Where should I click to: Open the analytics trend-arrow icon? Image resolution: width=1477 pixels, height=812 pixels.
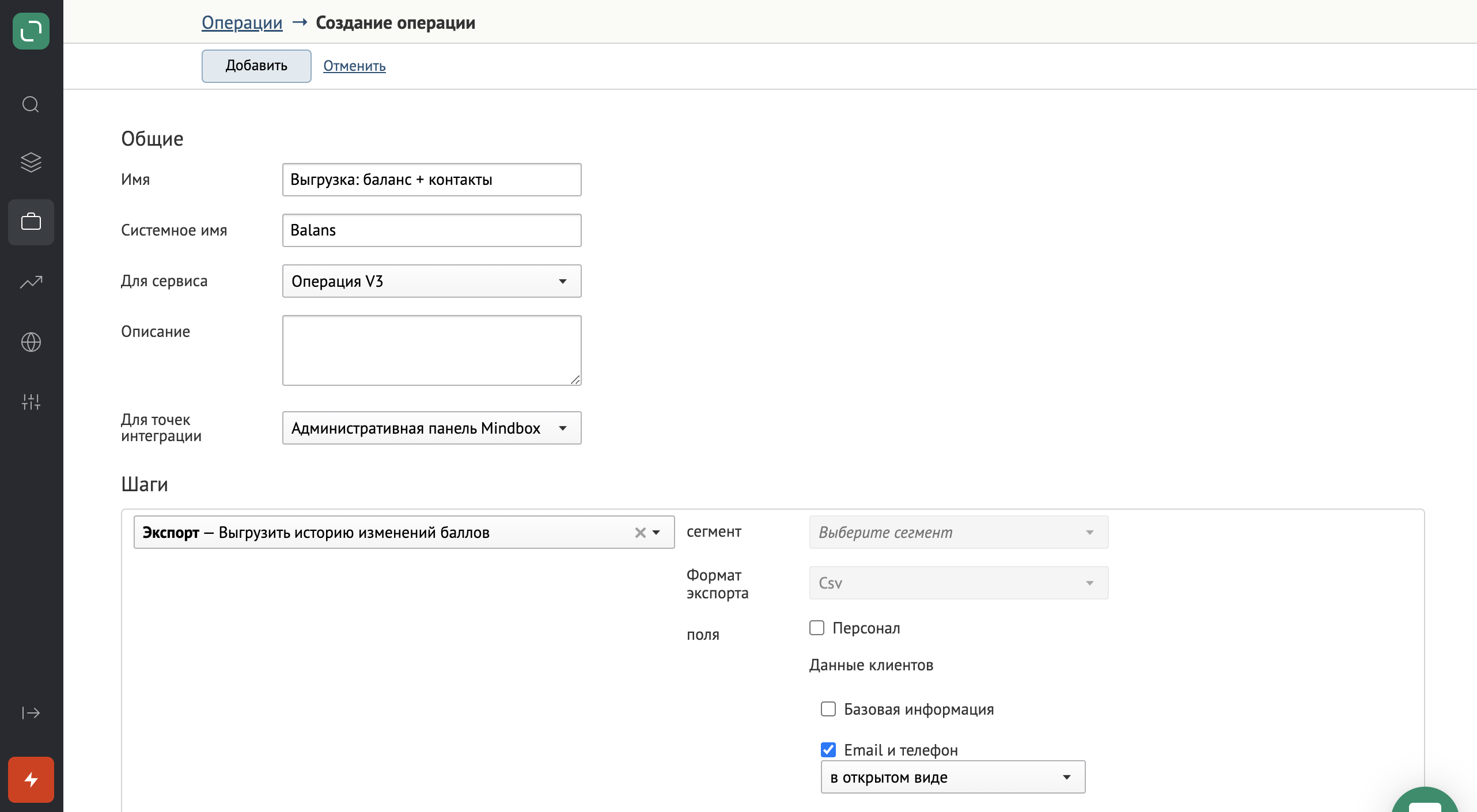[x=31, y=282]
